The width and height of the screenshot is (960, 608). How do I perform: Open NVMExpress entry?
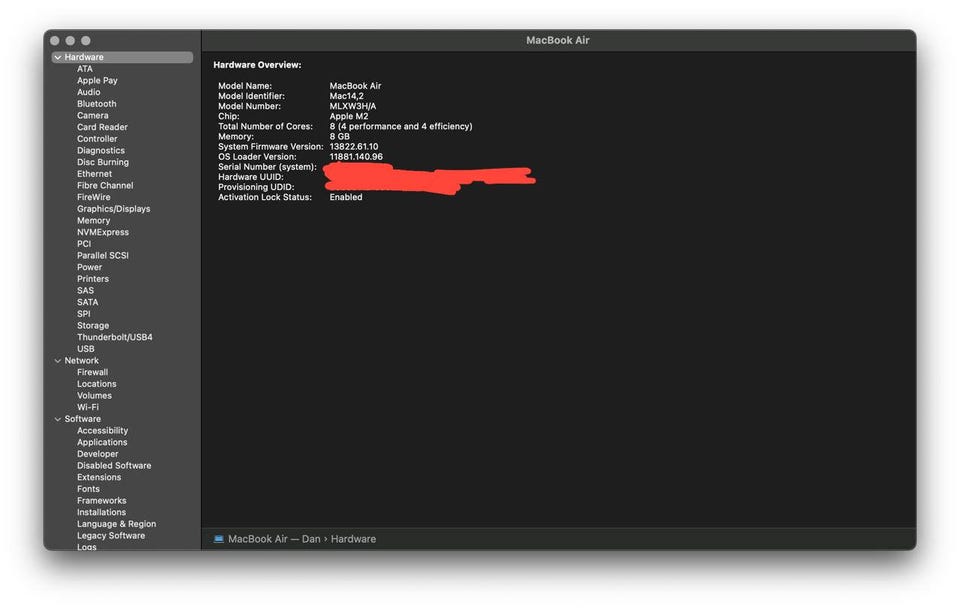coord(103,232)
